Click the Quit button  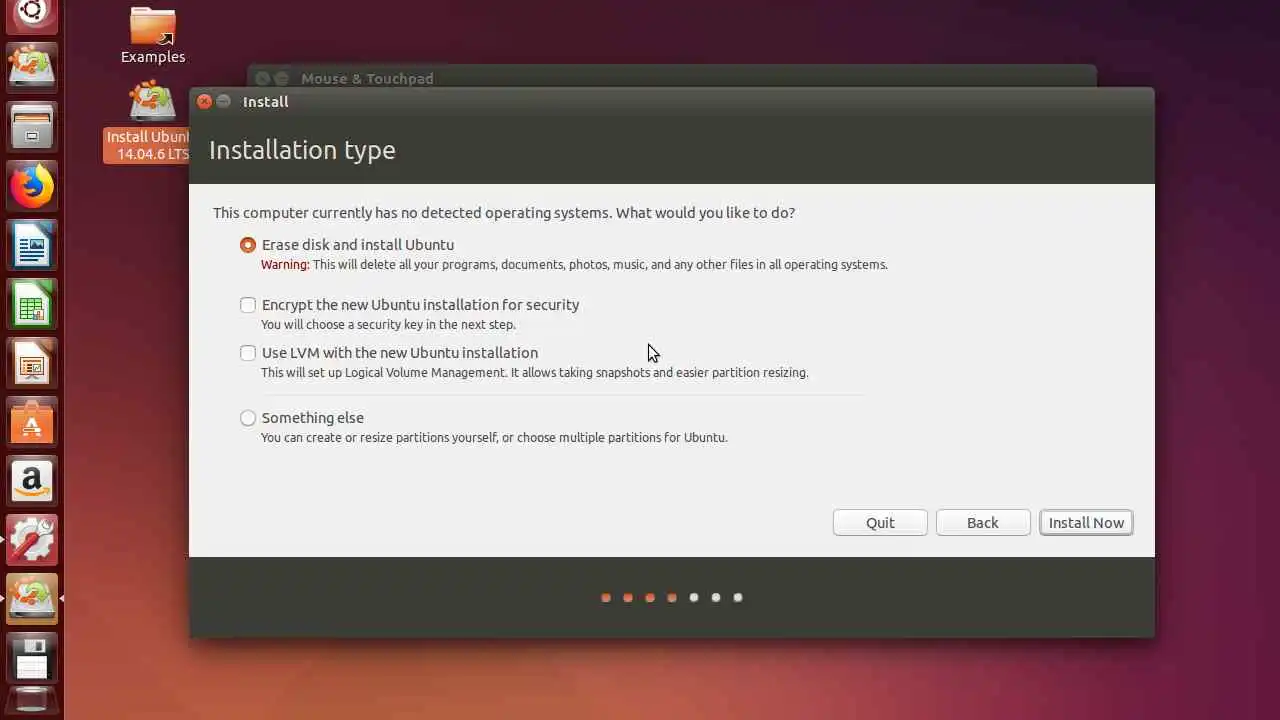point(880,523)
